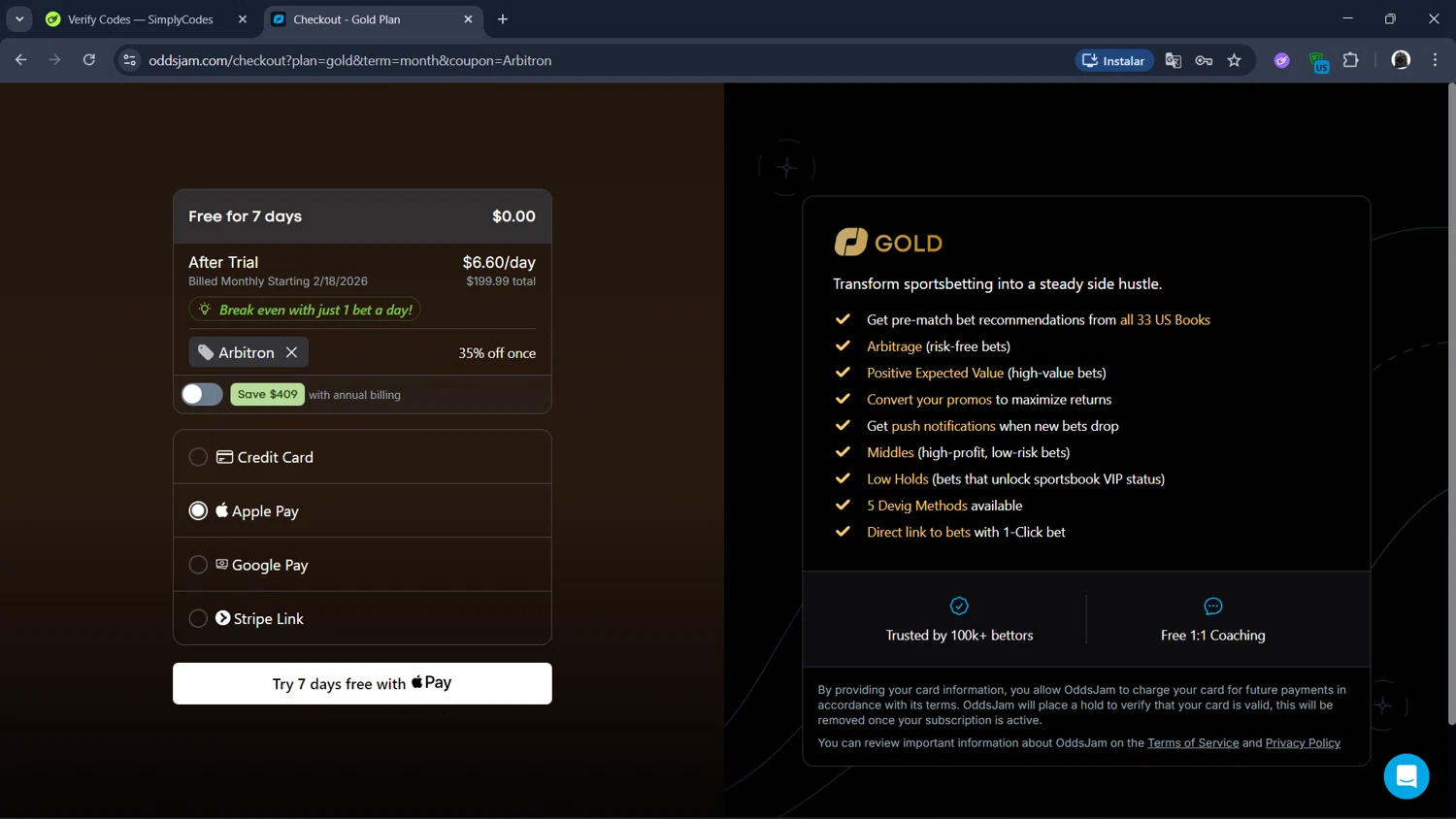
Task: Click the 35% off once text
Action: click(x=497, y=353)
